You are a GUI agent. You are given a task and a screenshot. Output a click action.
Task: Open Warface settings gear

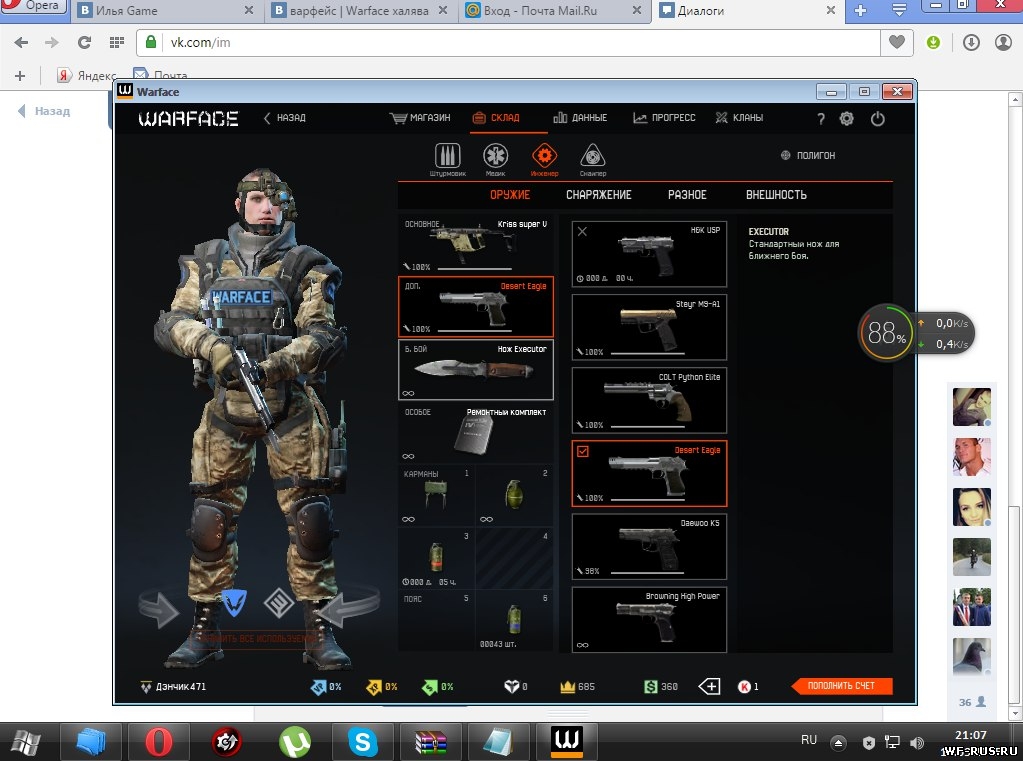click(x=847, y=118)
